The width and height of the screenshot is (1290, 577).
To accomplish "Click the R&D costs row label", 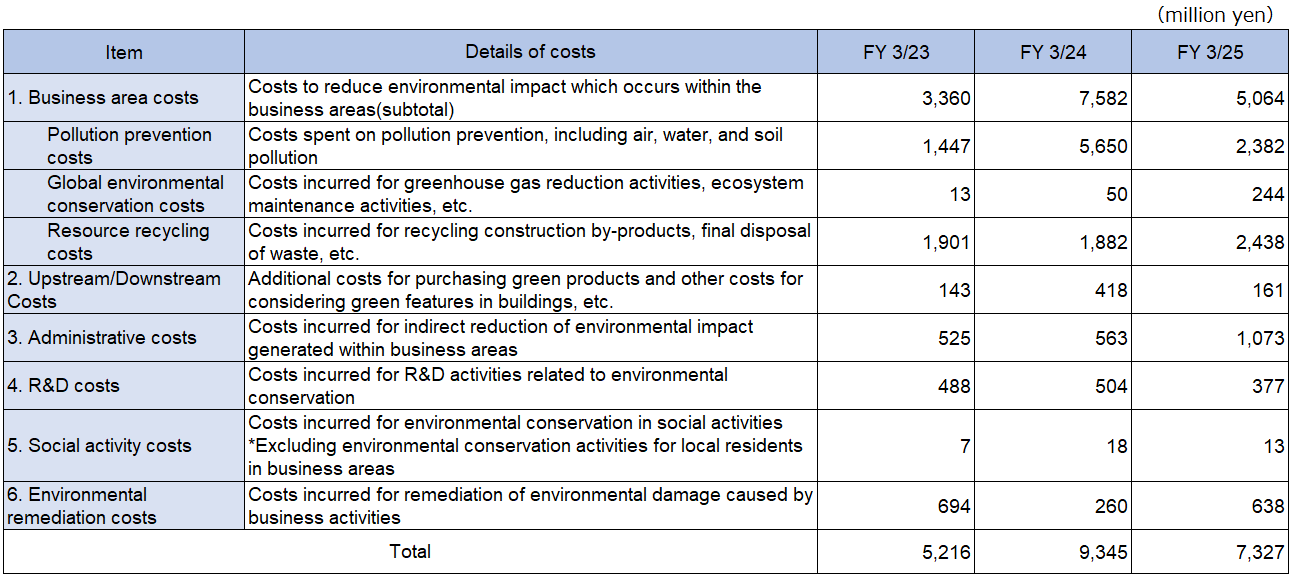I will [x=60, y=385].
